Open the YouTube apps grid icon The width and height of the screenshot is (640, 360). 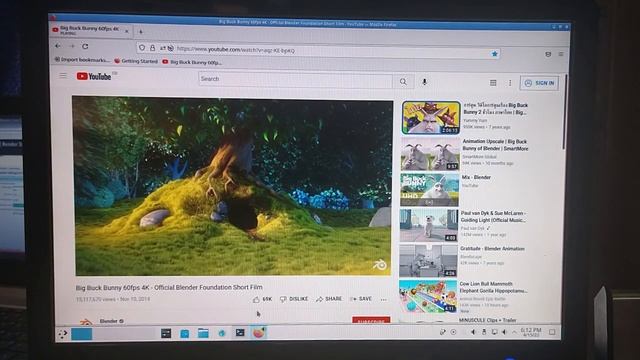coord(493,83)
